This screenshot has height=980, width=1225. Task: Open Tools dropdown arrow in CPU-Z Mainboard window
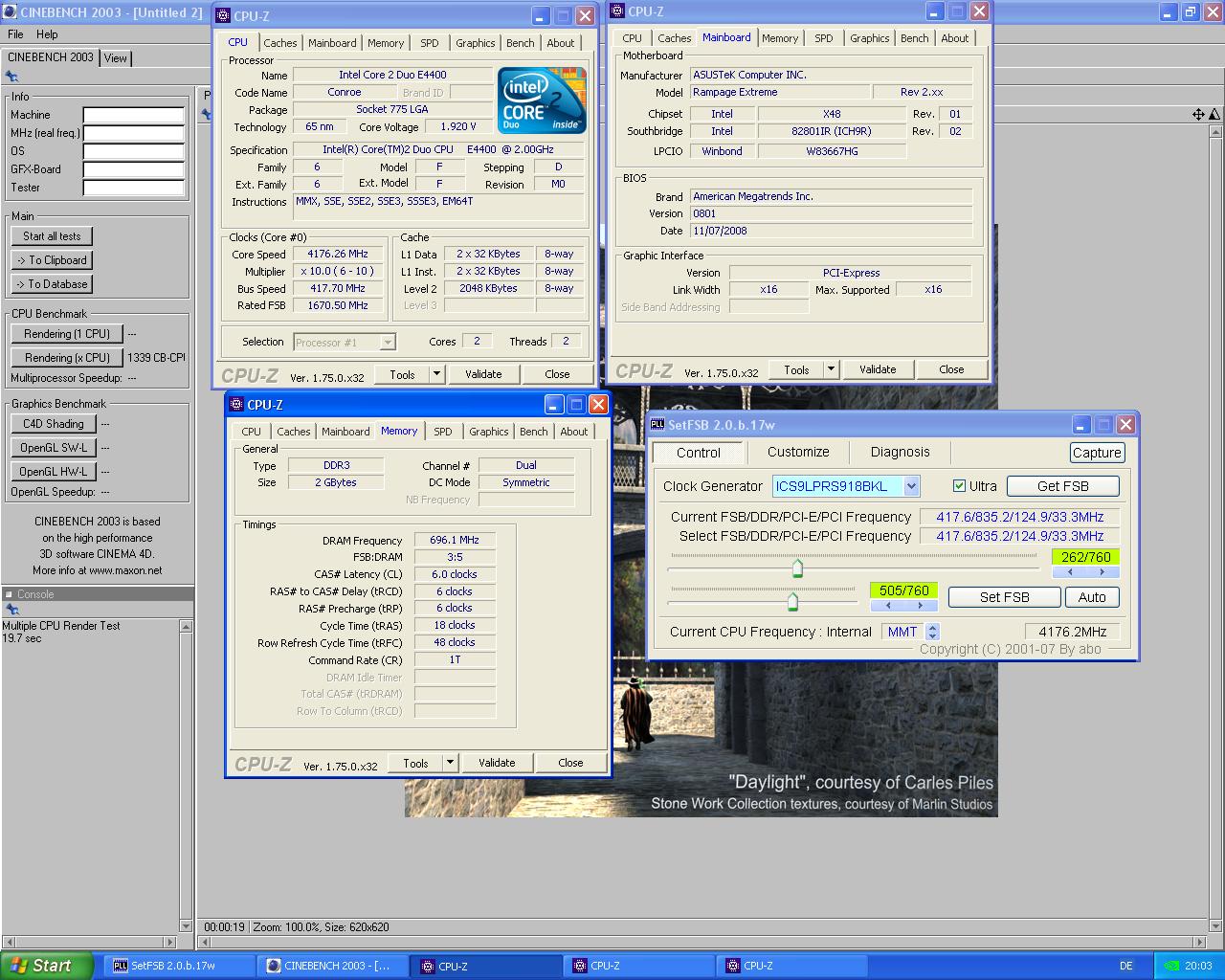pyautogui.click(x=831, y=369)
